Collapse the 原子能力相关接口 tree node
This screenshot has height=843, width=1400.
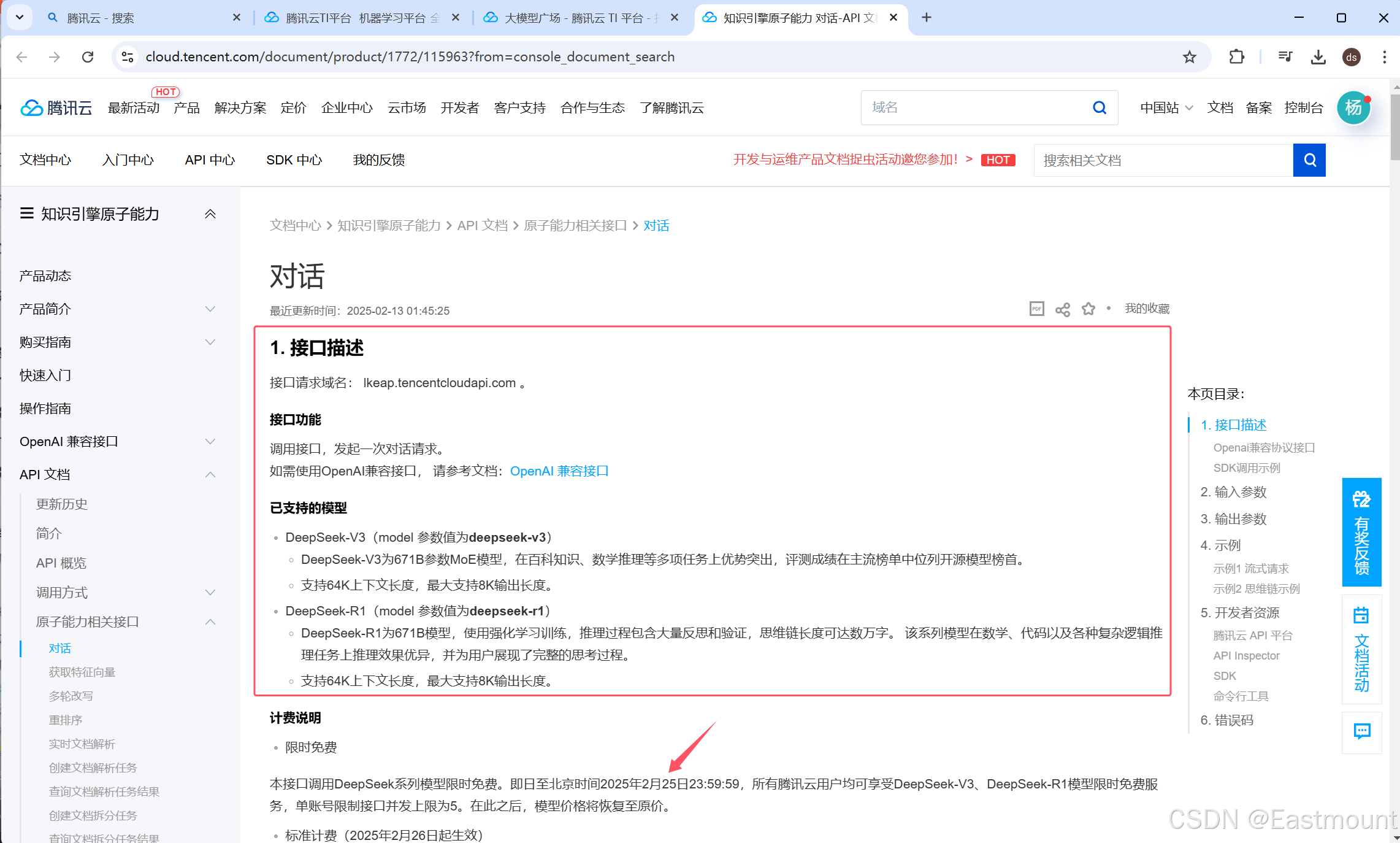(x=210, y=622)
